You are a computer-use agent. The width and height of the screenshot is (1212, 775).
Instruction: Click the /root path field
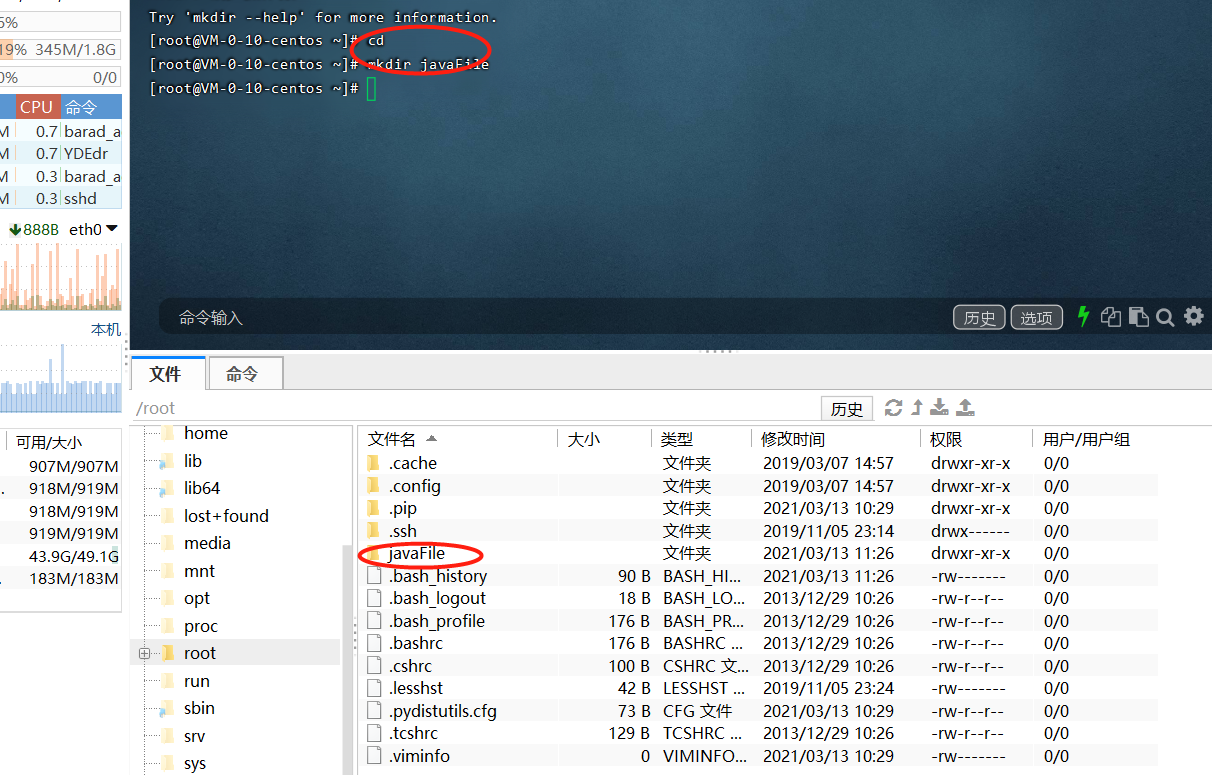[x=475, y=408]
